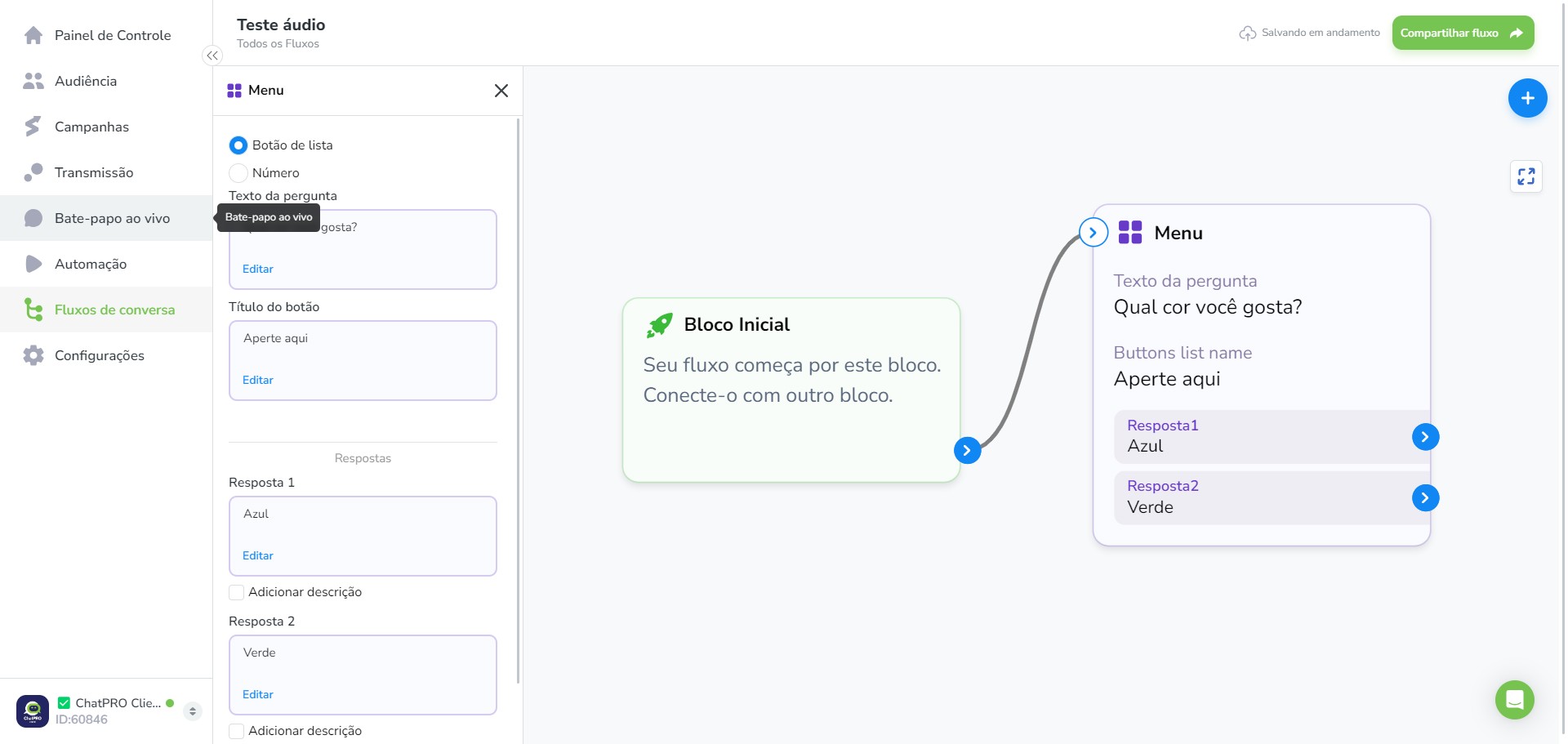Go to Campanhas section
Screen dimensions: 1568x744
click(x=106, y=127)
